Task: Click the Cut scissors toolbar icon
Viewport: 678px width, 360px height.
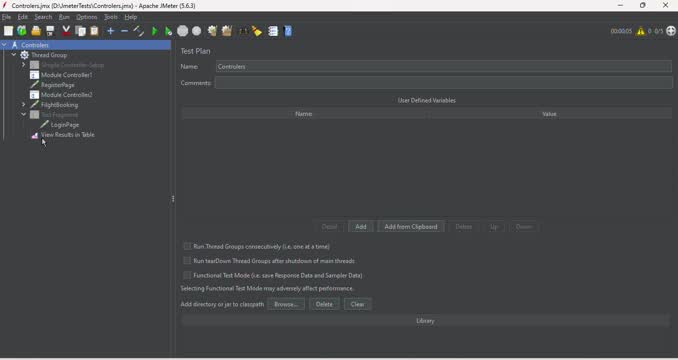Action: [x=66, y=31]
